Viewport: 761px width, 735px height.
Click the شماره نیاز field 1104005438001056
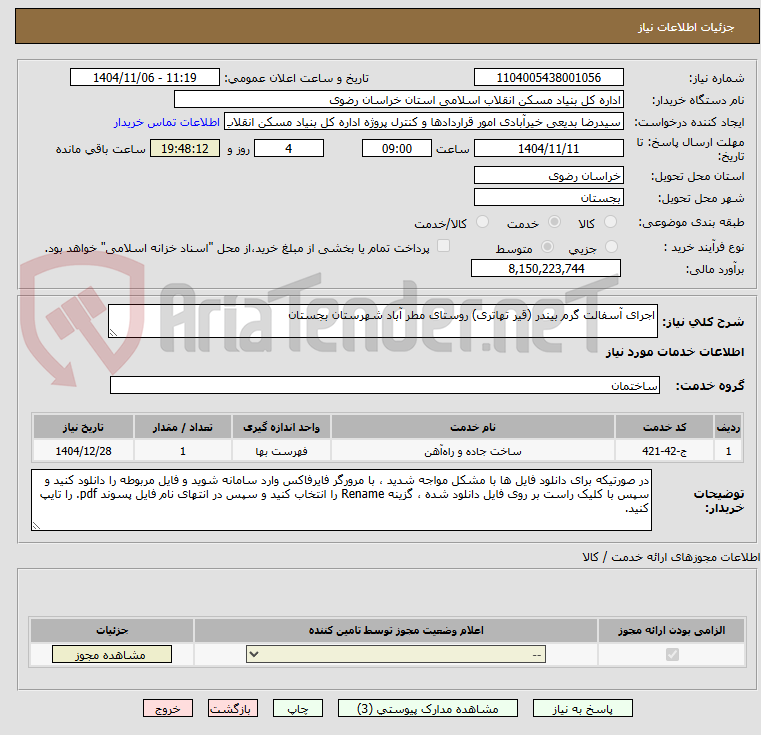(x=548, y=77)
